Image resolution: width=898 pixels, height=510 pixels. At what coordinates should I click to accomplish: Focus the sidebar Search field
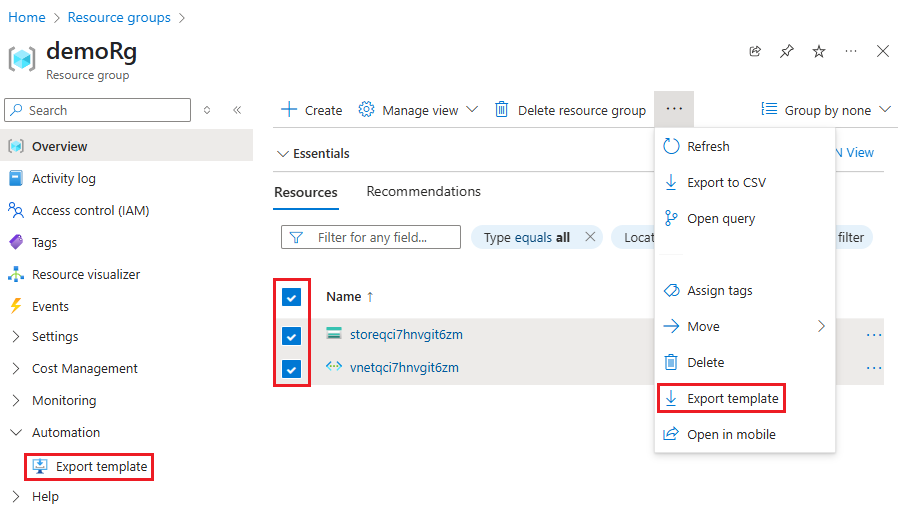97,110
